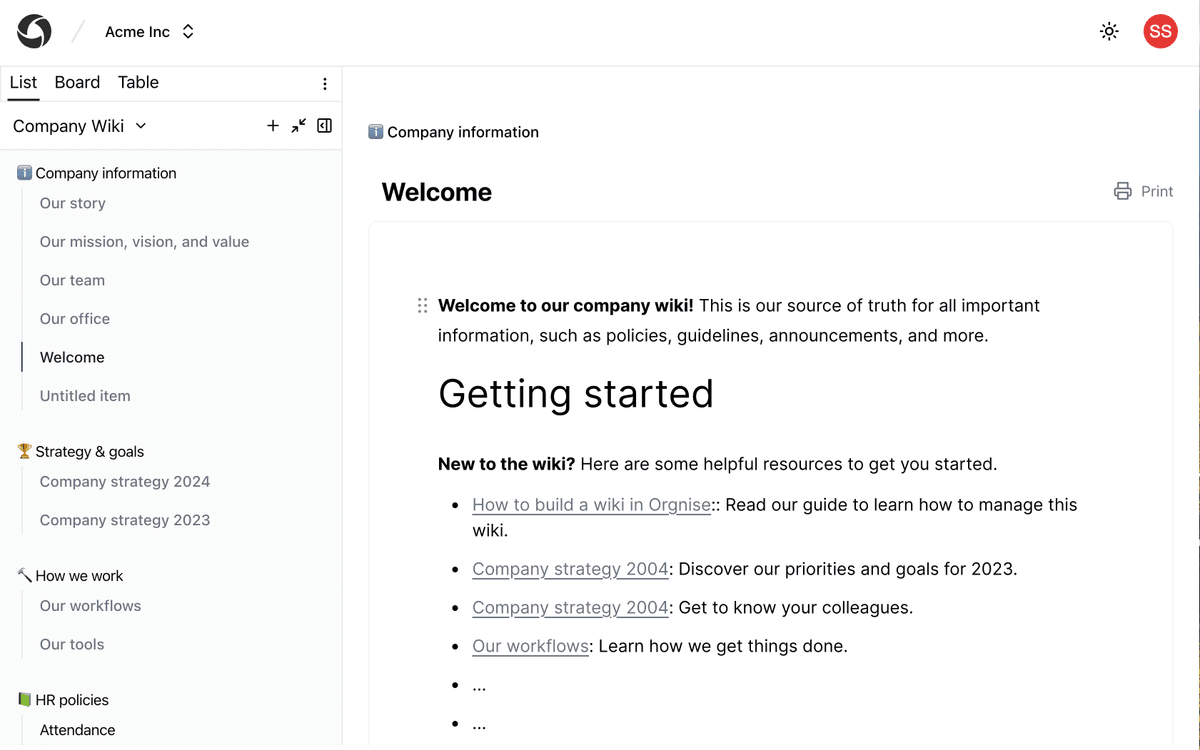Open How to build a wiki link
Viewport: 1200px width, 750px height.
pos(591,505)
